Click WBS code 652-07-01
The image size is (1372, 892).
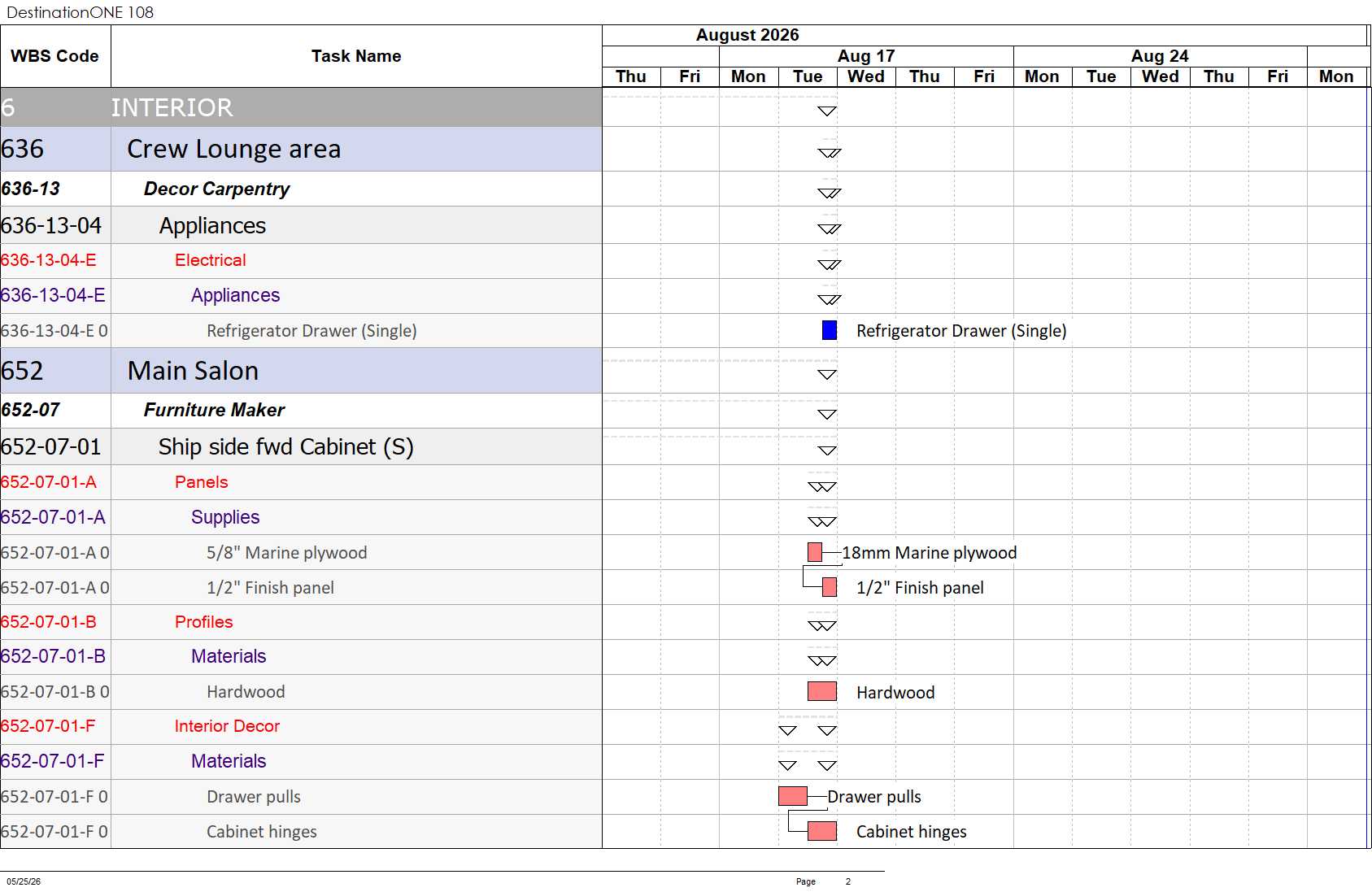50,446
